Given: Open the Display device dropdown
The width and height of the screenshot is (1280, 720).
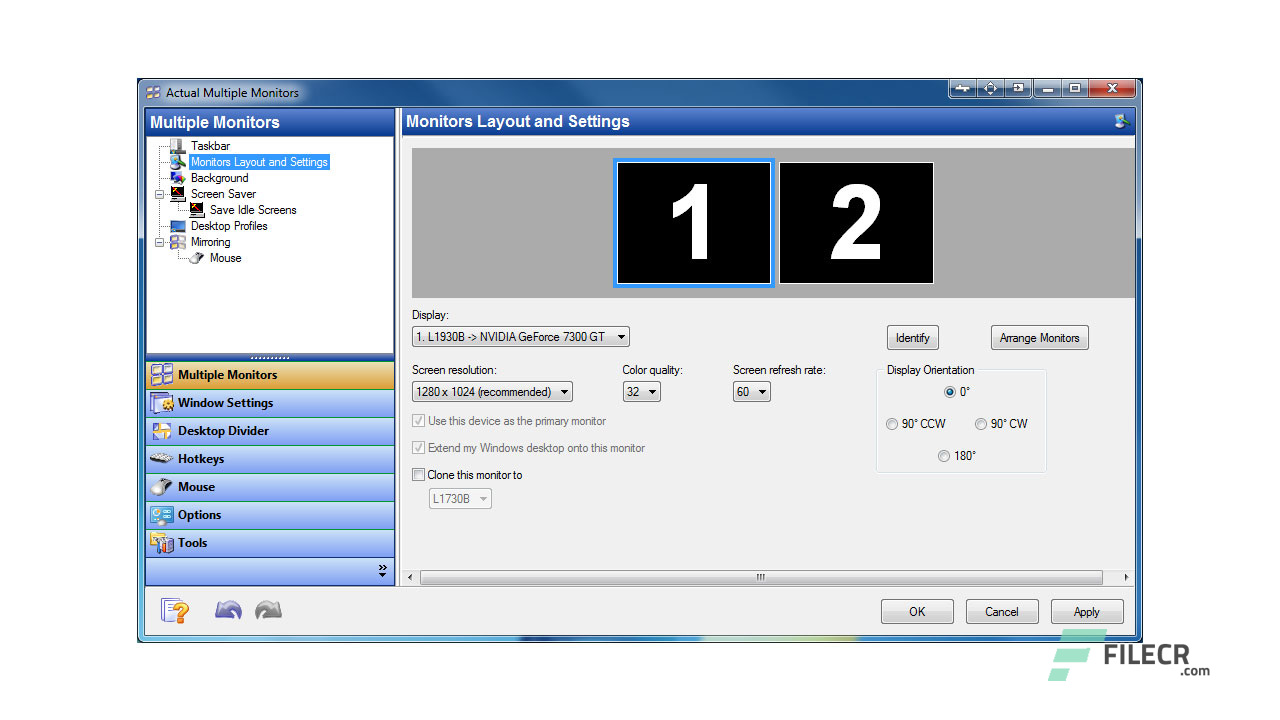Looking at the screenshot, I should click(x=521, y=337).
